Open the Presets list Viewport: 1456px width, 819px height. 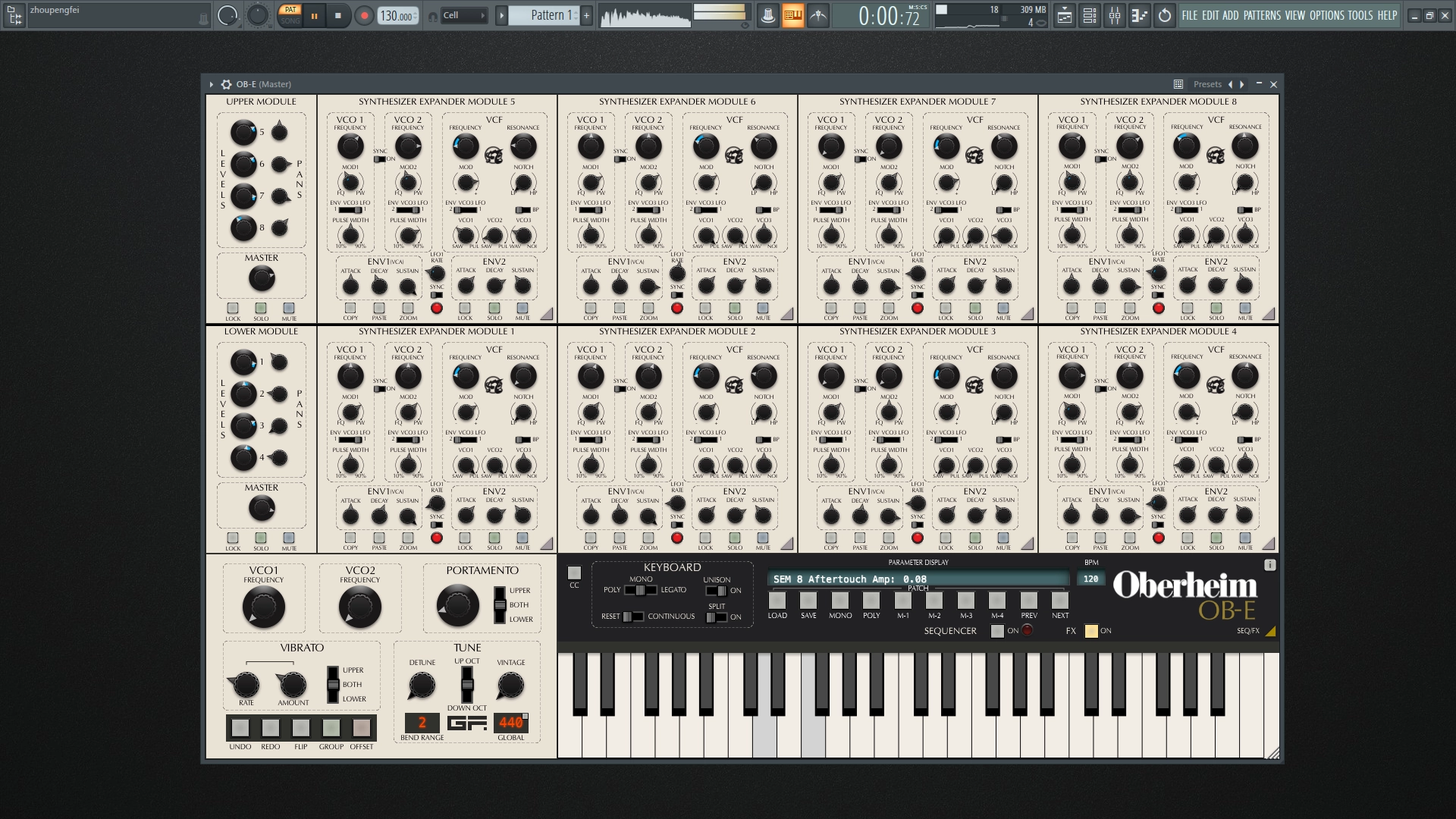1207,84
